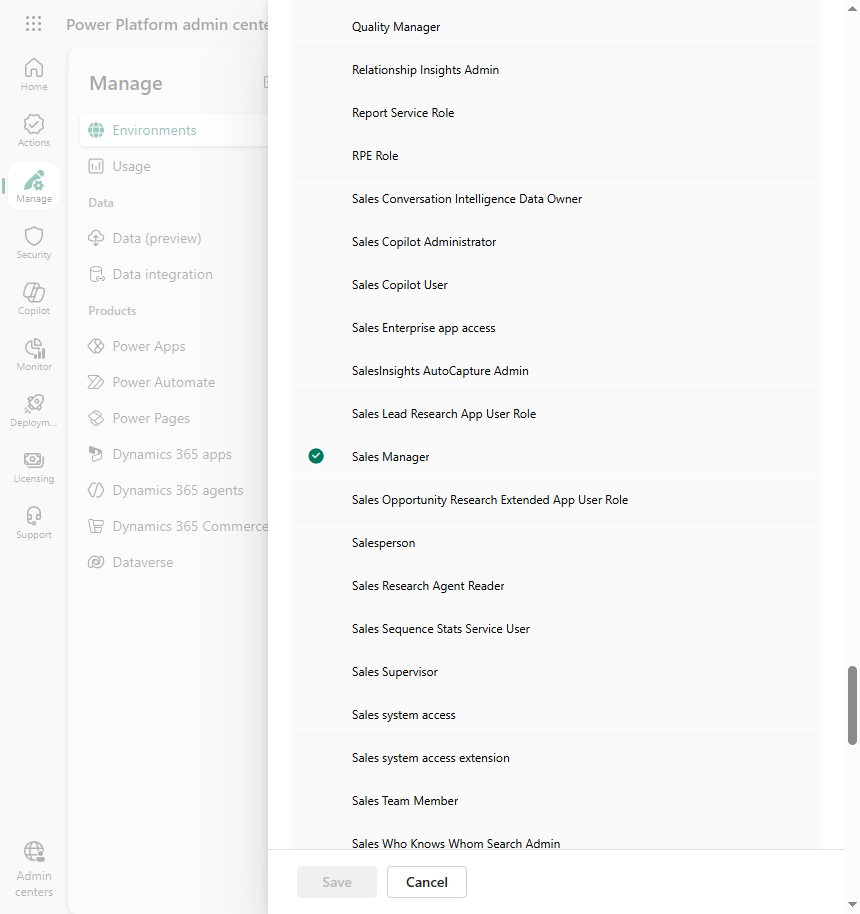This screenshot has width=860, height=914.
Task: Click the scrollbar up arrow
Action: [x=852, y=8]
